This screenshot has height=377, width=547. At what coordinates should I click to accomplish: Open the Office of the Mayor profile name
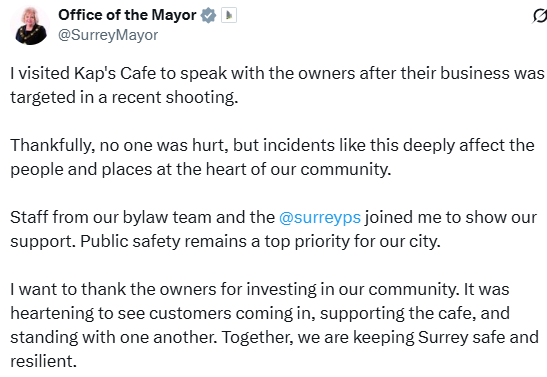(127, 15)
